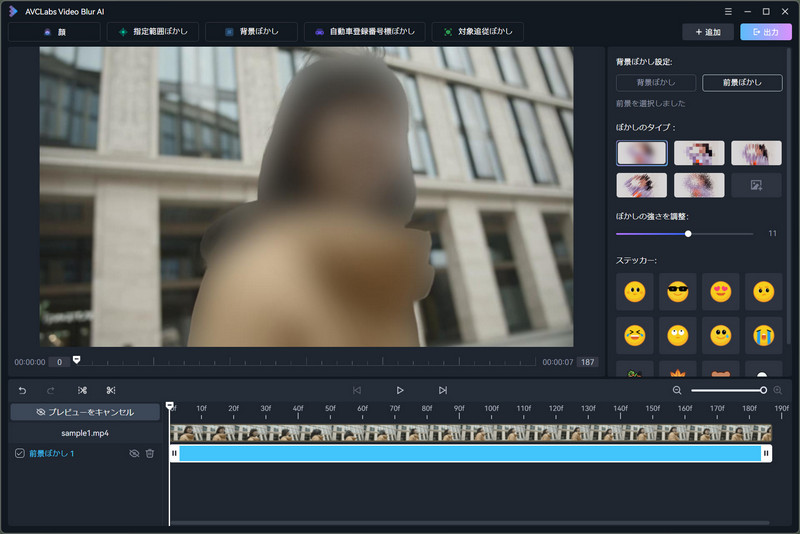Choose the first Gaussian blur type thumbnail
The image size is (800, 534).
[x=642, y=153]
